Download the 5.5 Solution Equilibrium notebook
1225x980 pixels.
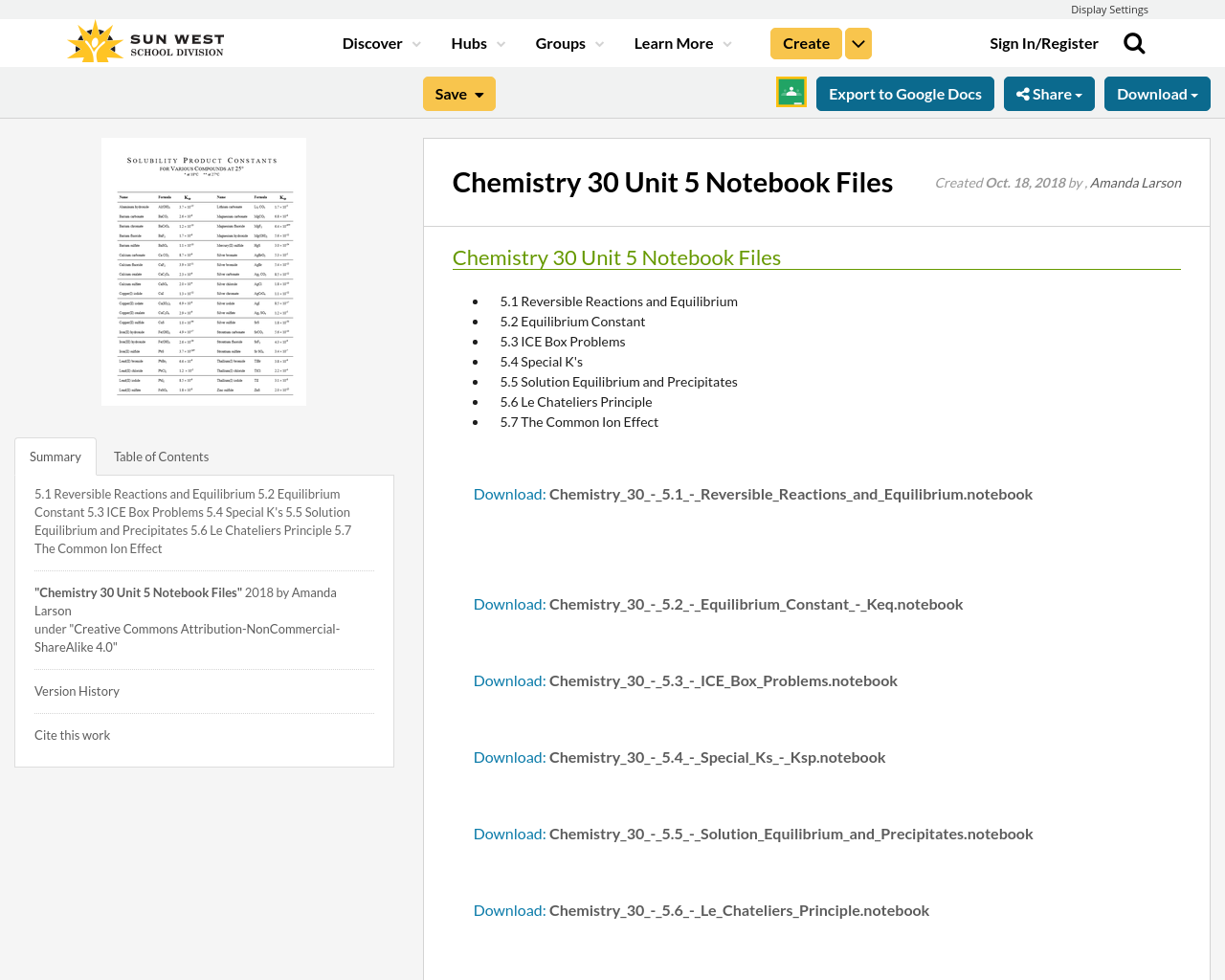click(x=753, y=834)
